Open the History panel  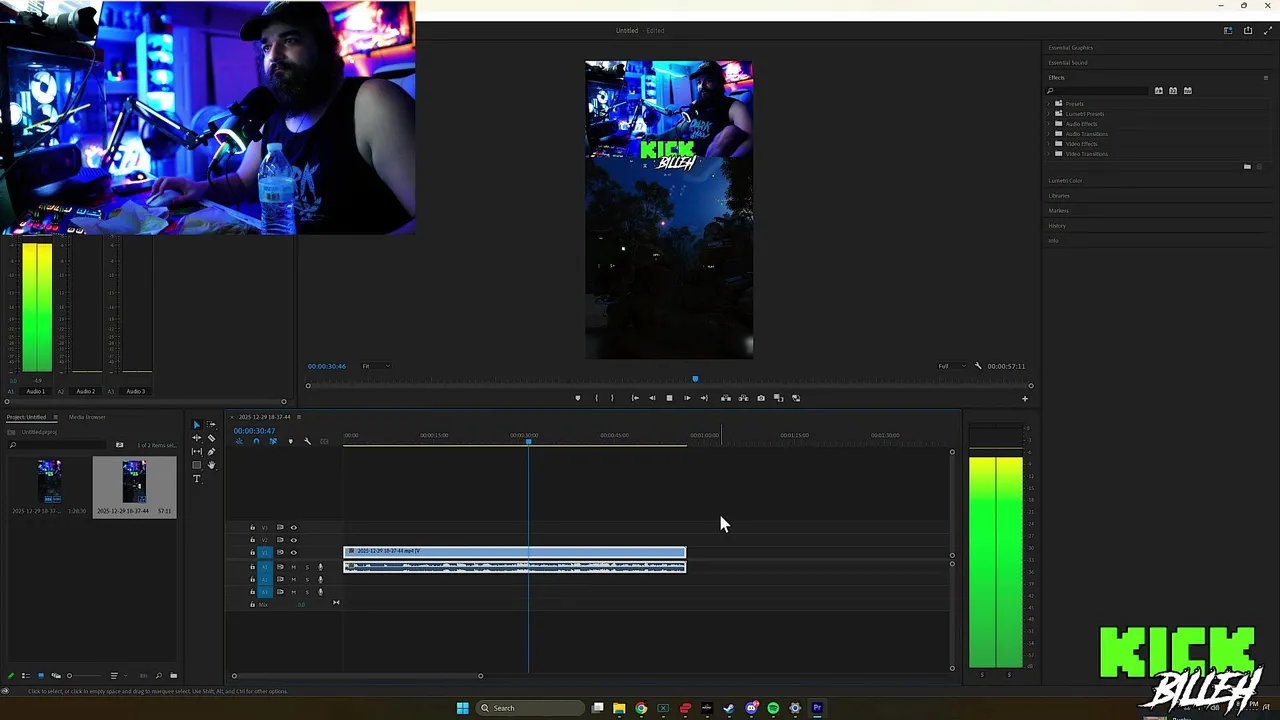point(1057,226)
